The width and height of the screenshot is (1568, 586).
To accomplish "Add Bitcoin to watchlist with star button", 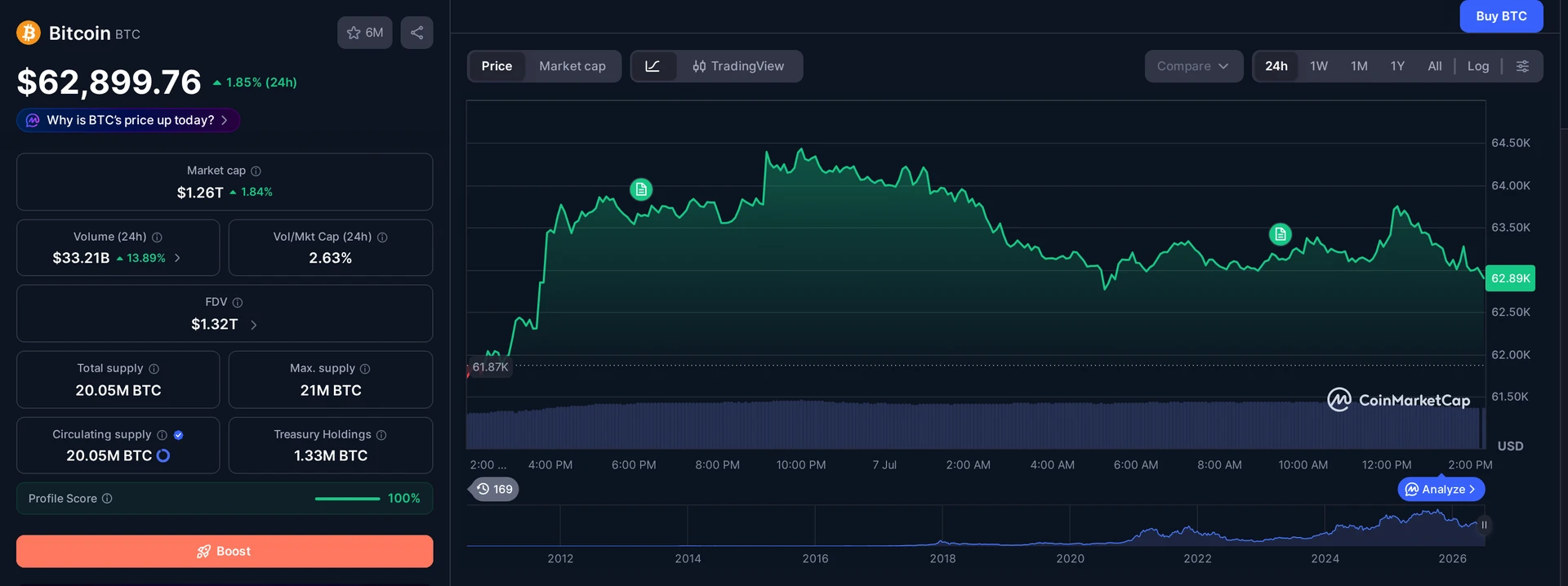I will 365,33.
